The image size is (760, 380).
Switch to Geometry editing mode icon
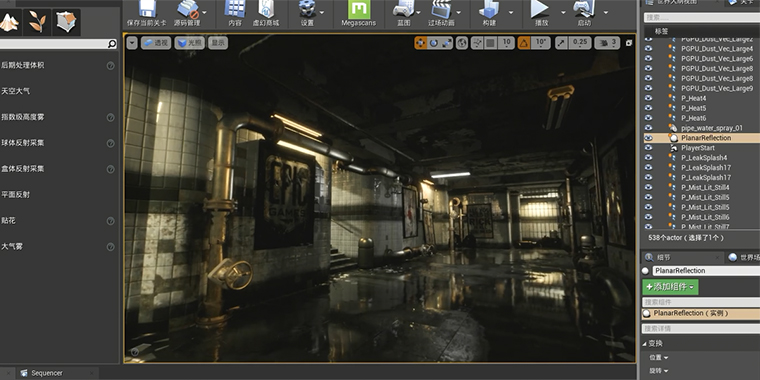(x=66, y=22)
